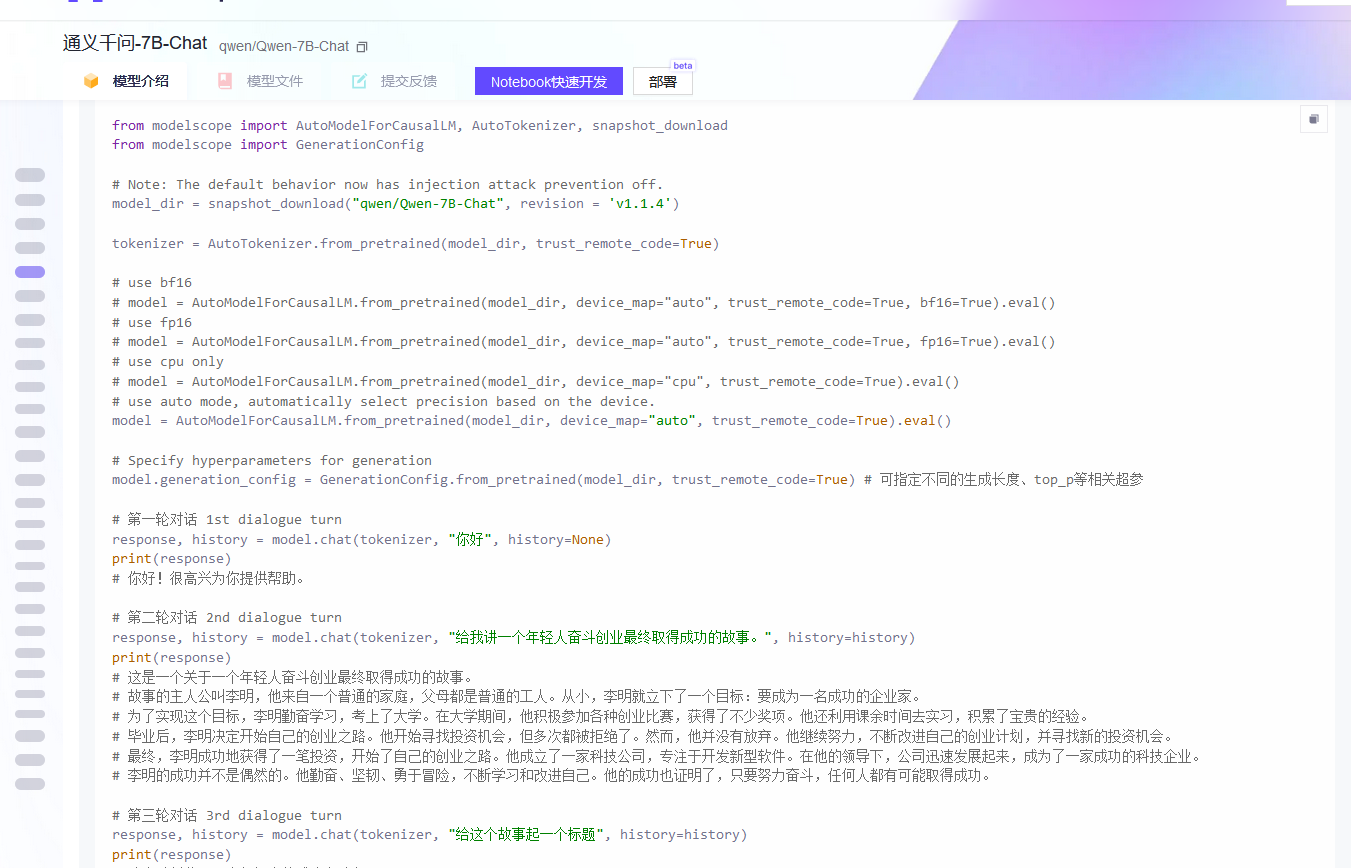Click the "给我讲一个年轻人奋斗创业最终取得成功的故事。" prompt string
The width and height of the screenshot is (1351, 868).
point(609,638)
